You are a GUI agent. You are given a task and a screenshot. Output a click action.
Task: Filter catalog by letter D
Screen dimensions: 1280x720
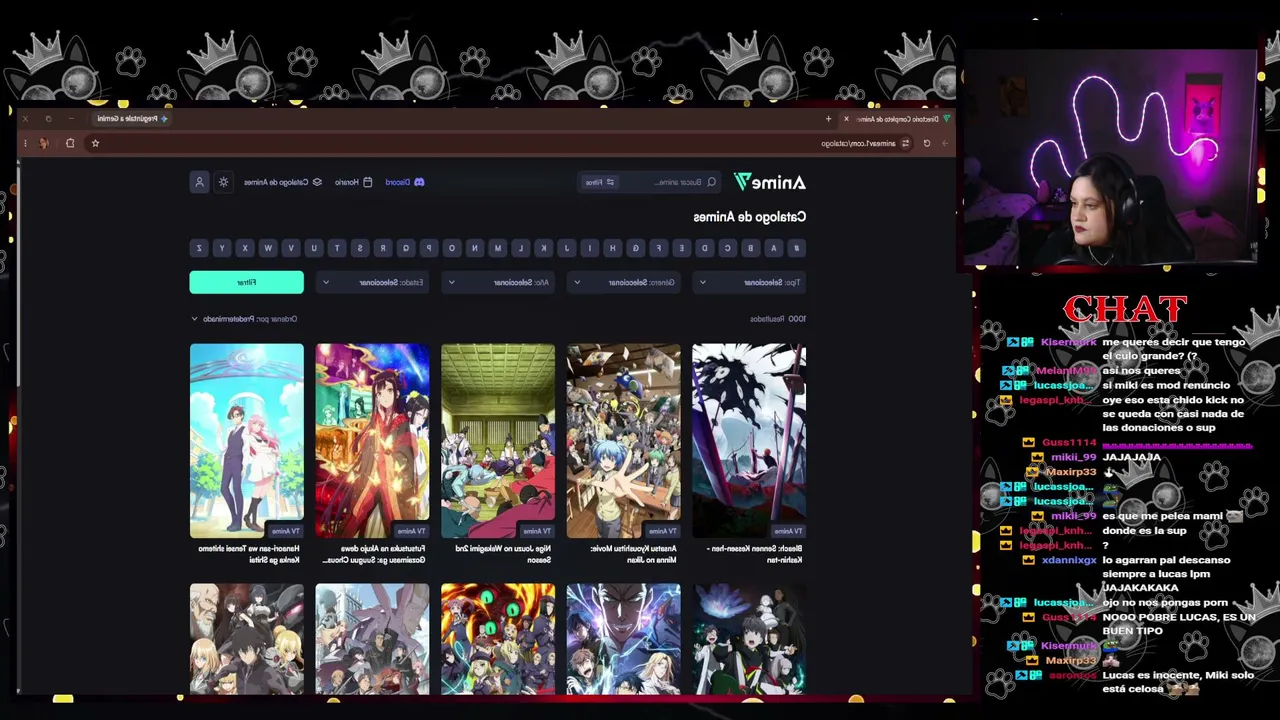point(704,248)
